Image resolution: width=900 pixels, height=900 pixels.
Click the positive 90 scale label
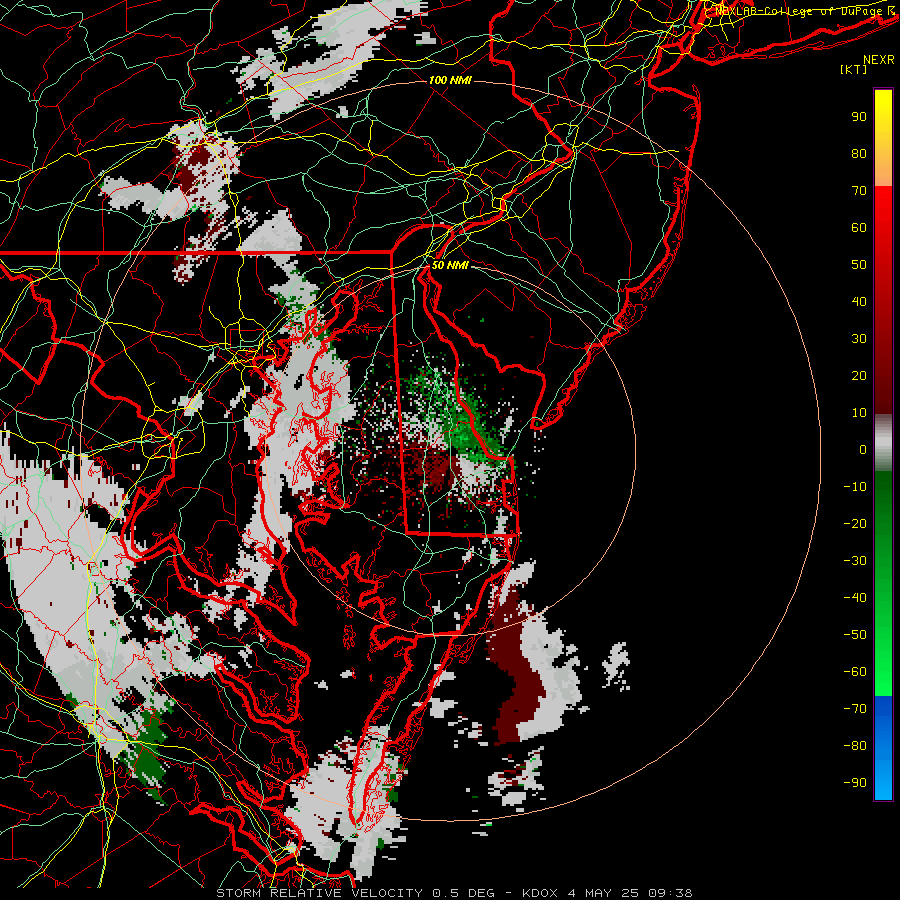click(859, 117)
